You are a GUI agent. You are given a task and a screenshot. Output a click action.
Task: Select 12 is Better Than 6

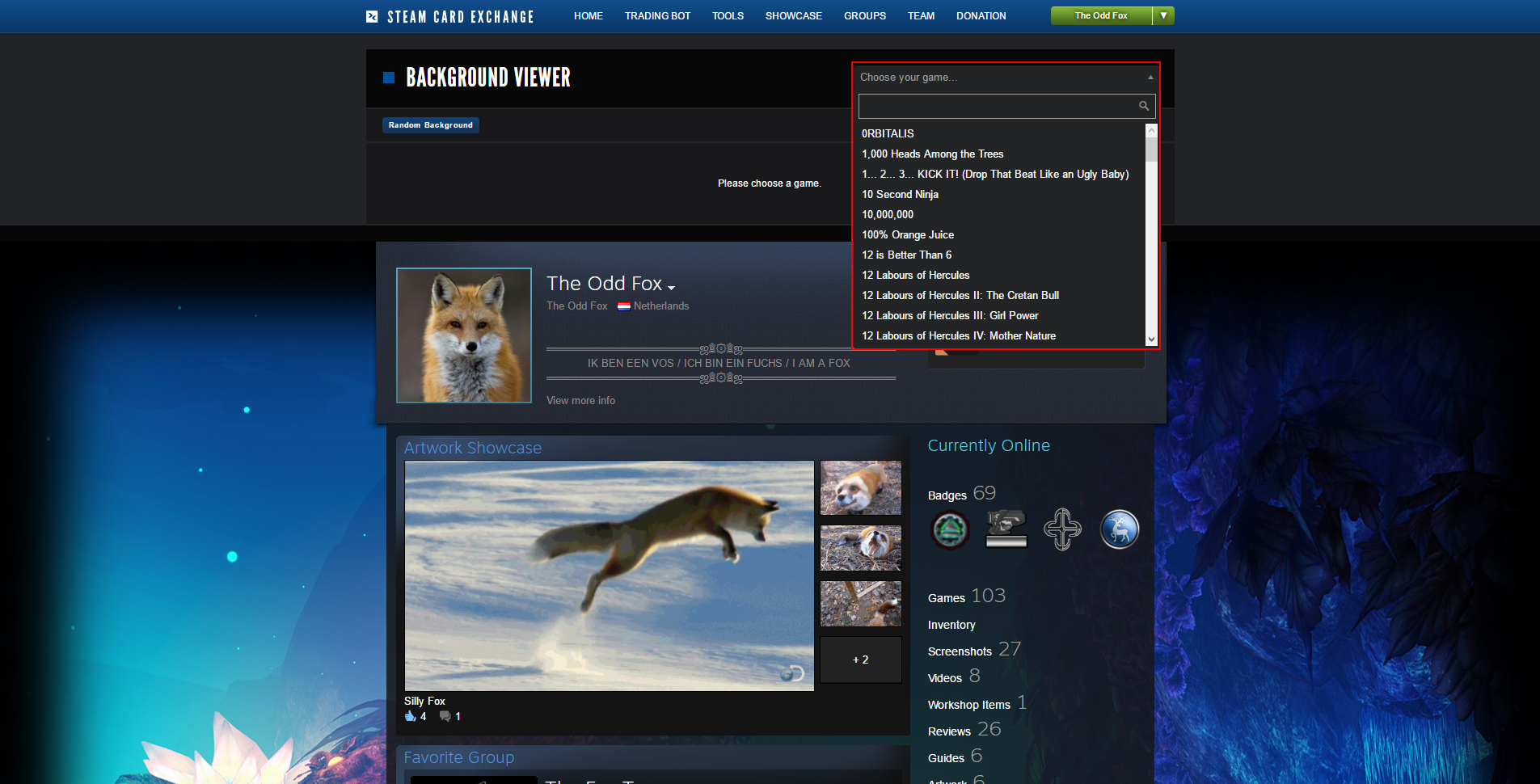(x=1002, y=255)
